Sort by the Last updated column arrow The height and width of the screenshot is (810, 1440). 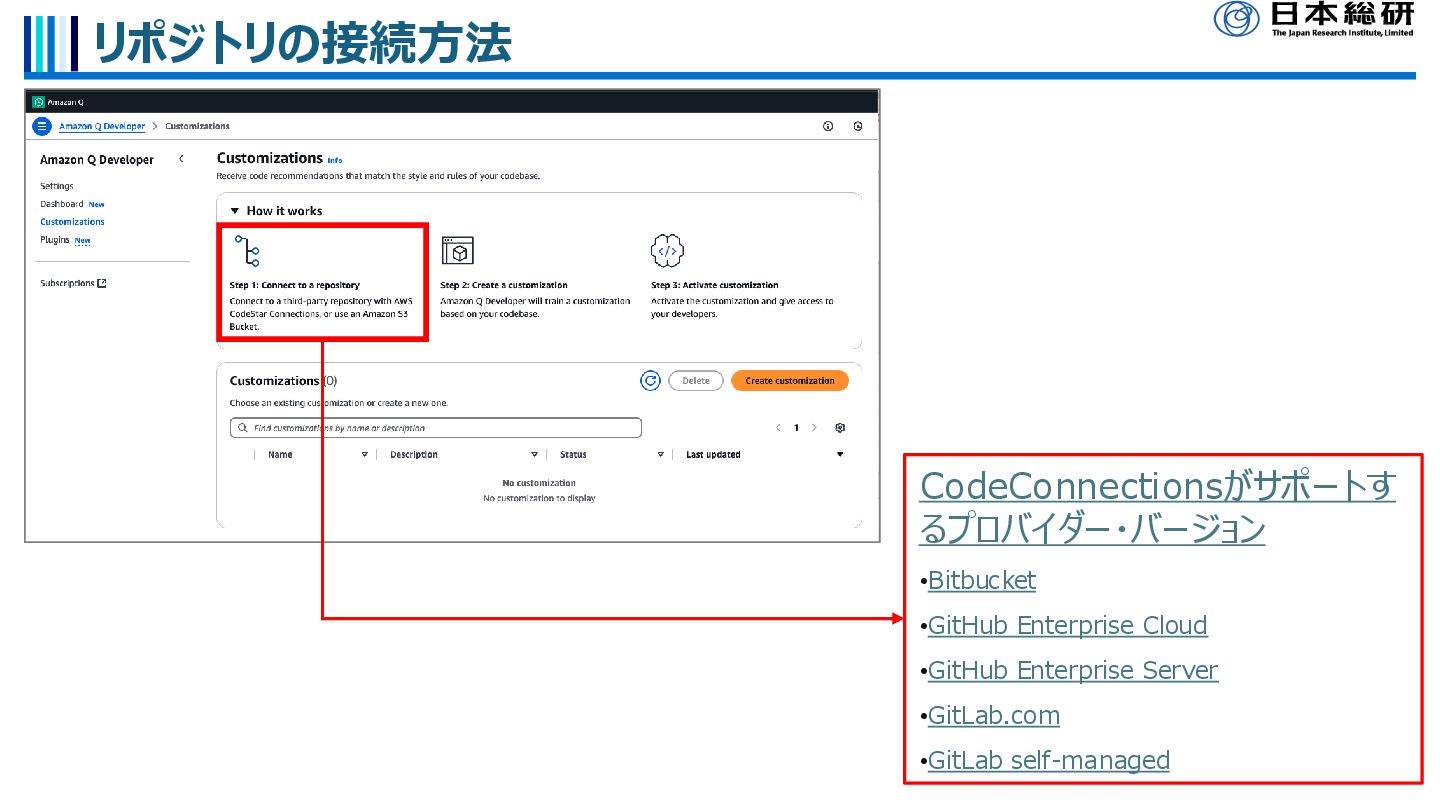click(x=840, y=455)
